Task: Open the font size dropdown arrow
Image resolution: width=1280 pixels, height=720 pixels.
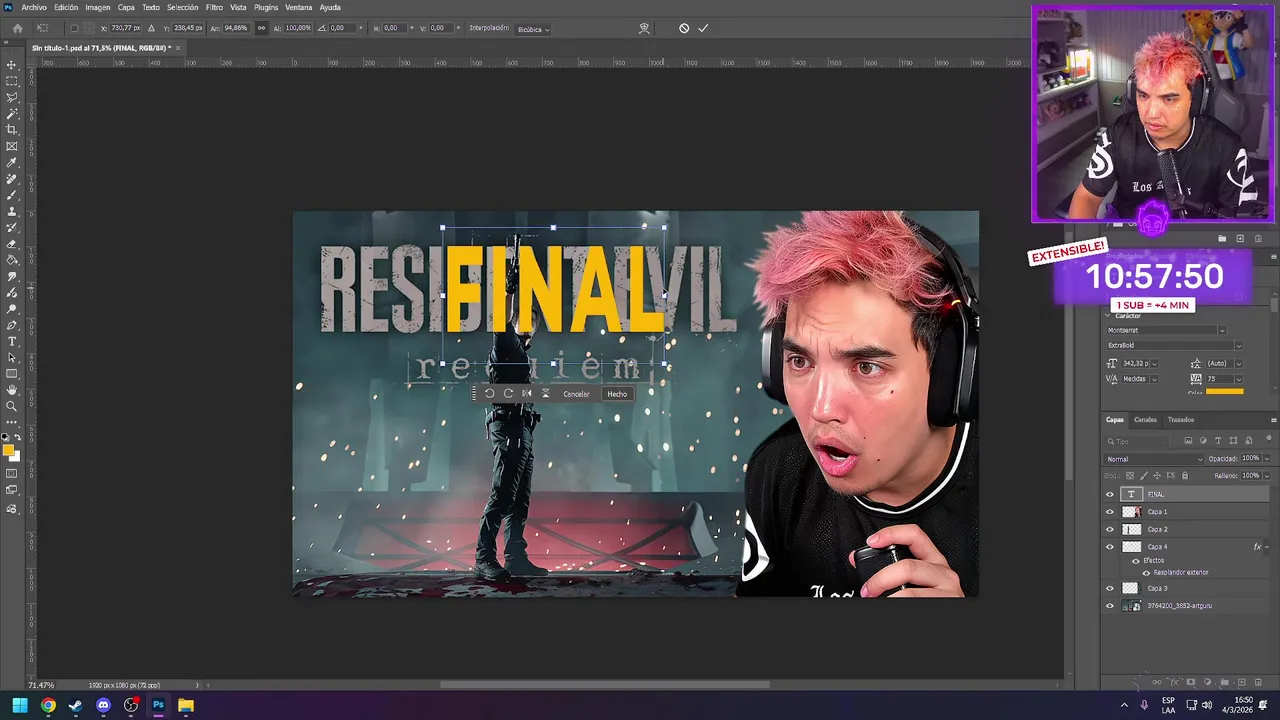Action: pyautogui.click(x=1153, y=364)
